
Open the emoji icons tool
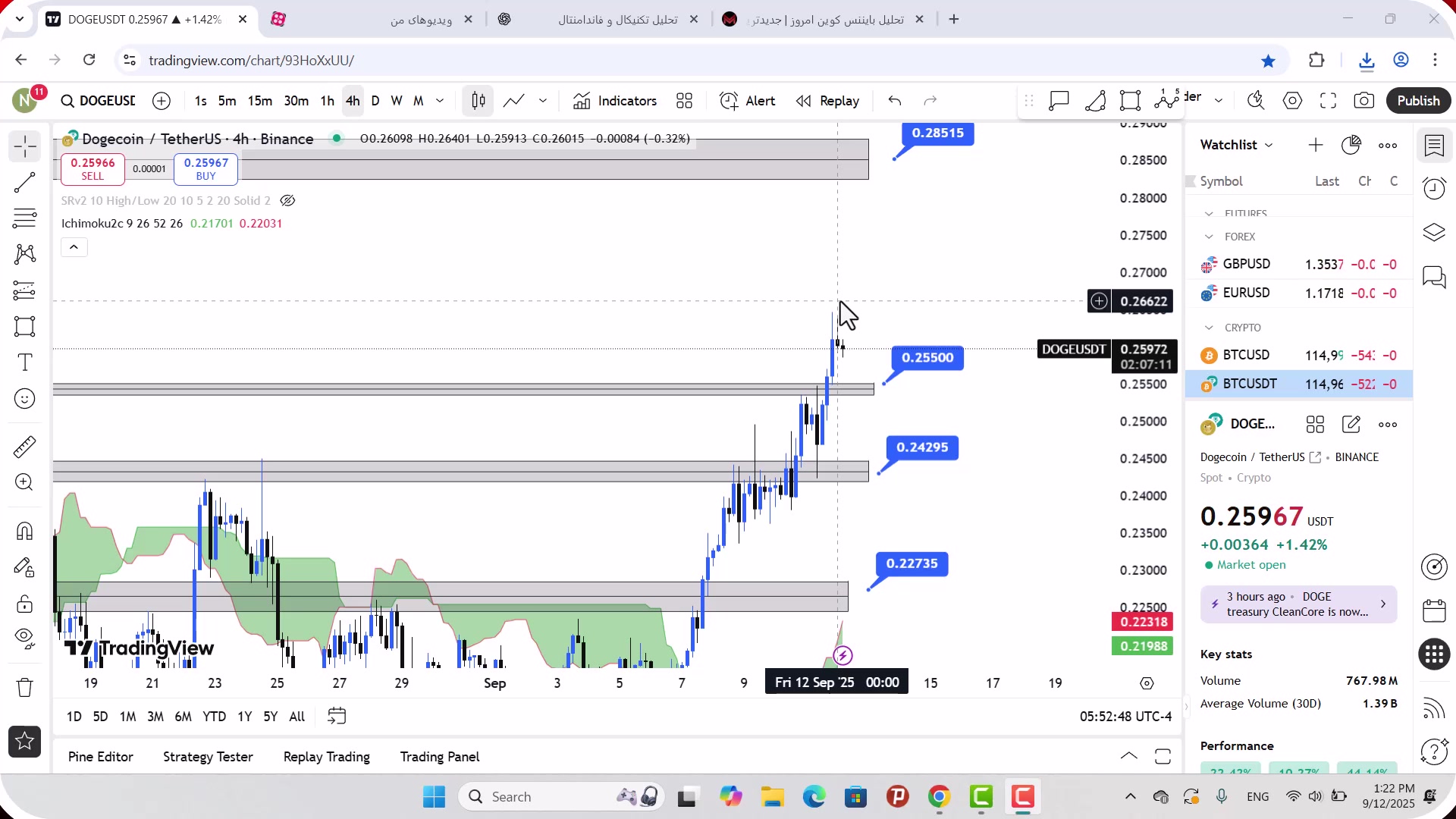coord(25,399)
